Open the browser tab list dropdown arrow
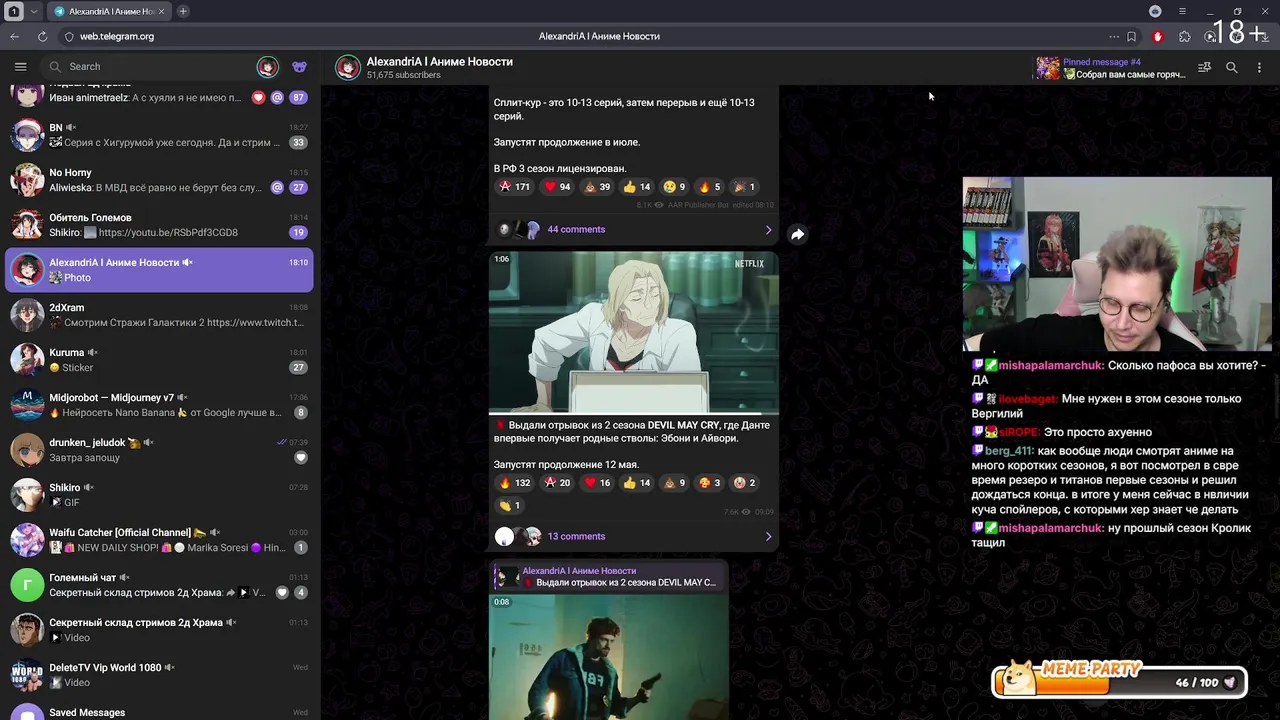This screenshot has width=1280, height=720. click(34, 11)
